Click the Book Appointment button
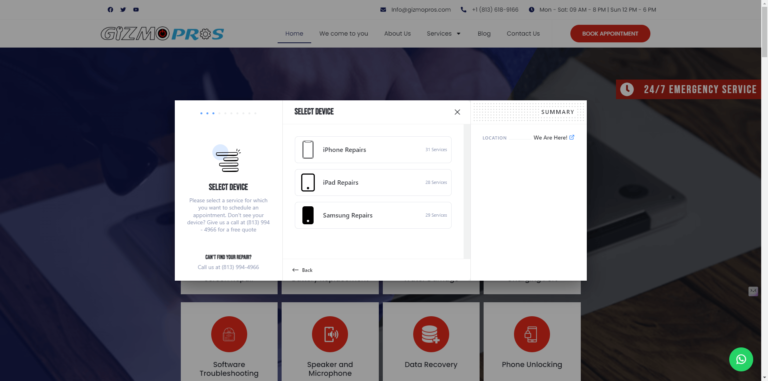The width and height of the screenshot is (768, 381). [610, 34]
